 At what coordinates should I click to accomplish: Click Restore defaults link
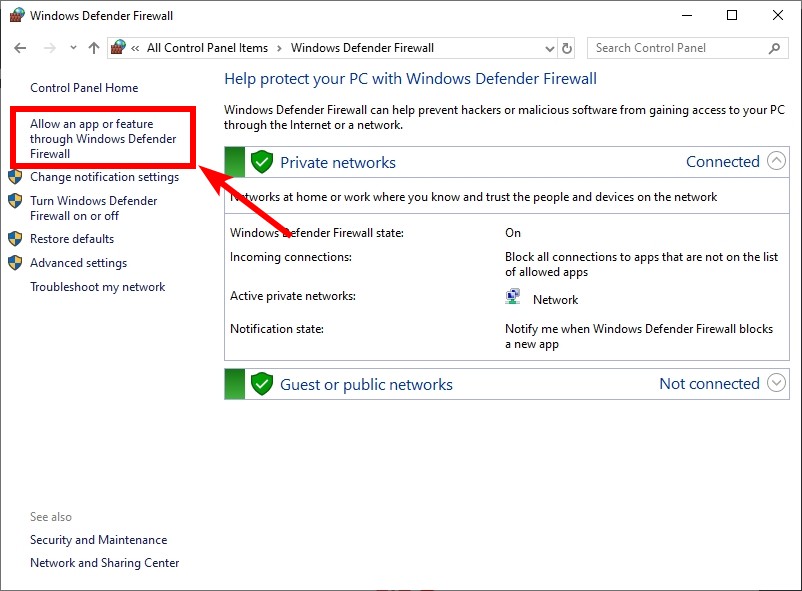click(x=72, y=239)
